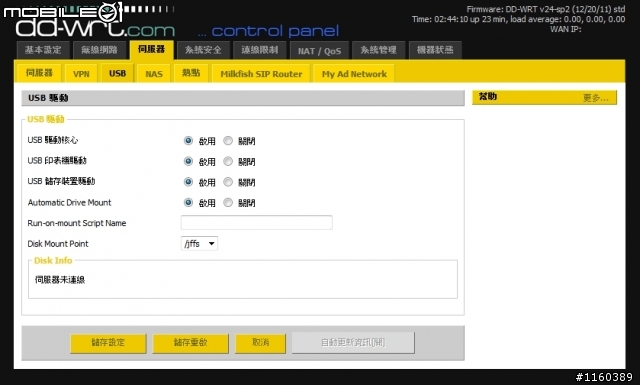Enable Automatic Drive Mount radio

coord(188,203)
